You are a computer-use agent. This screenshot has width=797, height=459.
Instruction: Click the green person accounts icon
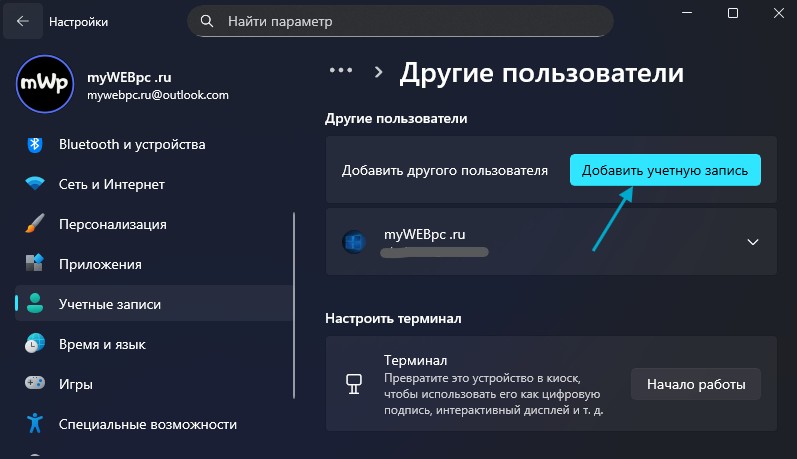point(35,303)
